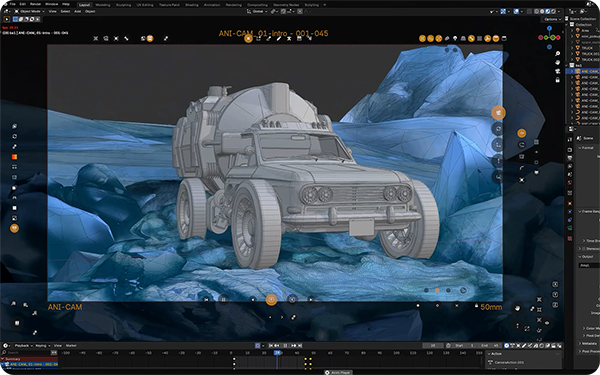Toggle viewport gizmos button

click(503, 11)
